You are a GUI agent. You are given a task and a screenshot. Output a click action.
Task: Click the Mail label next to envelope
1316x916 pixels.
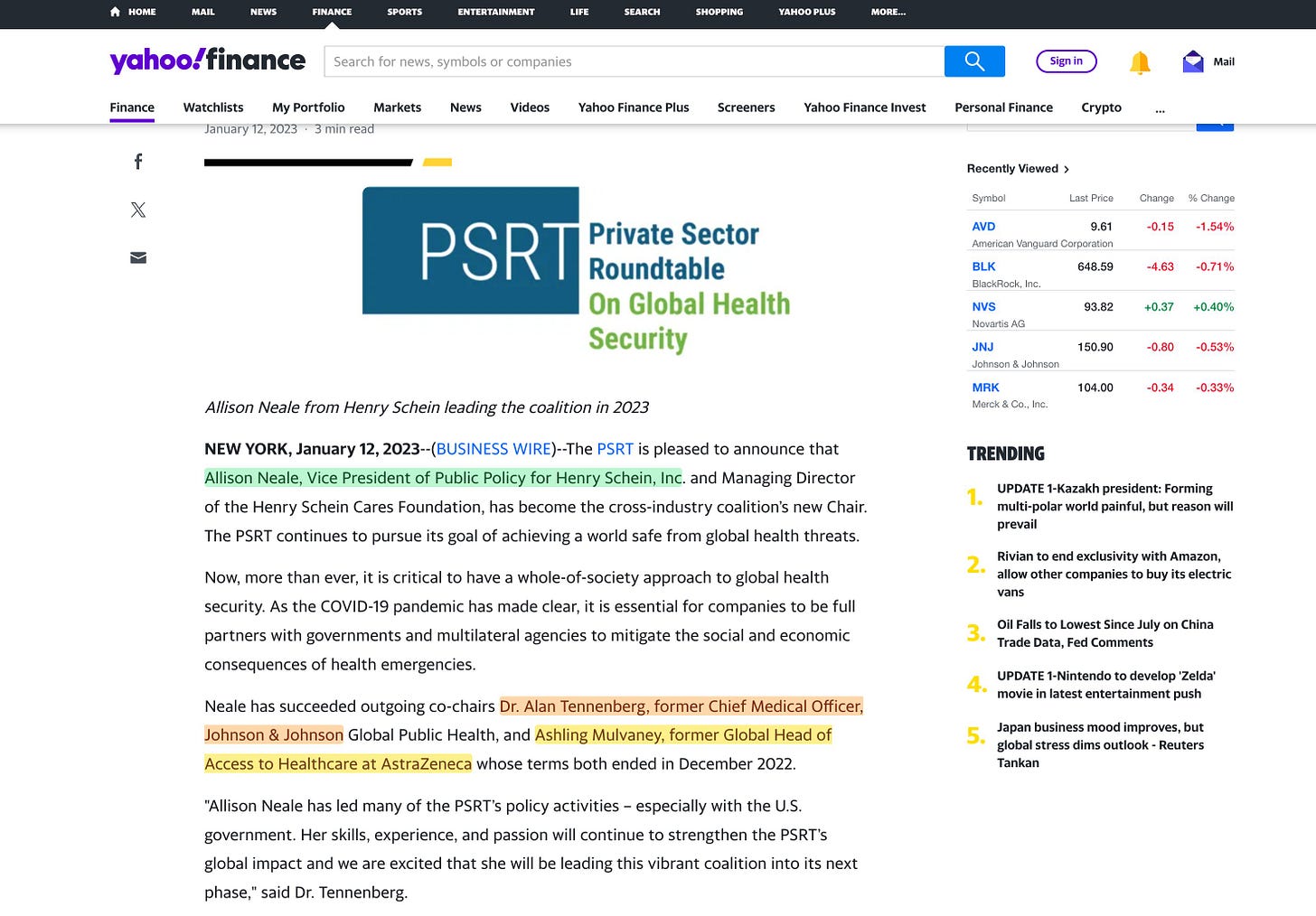point(1224,61)
